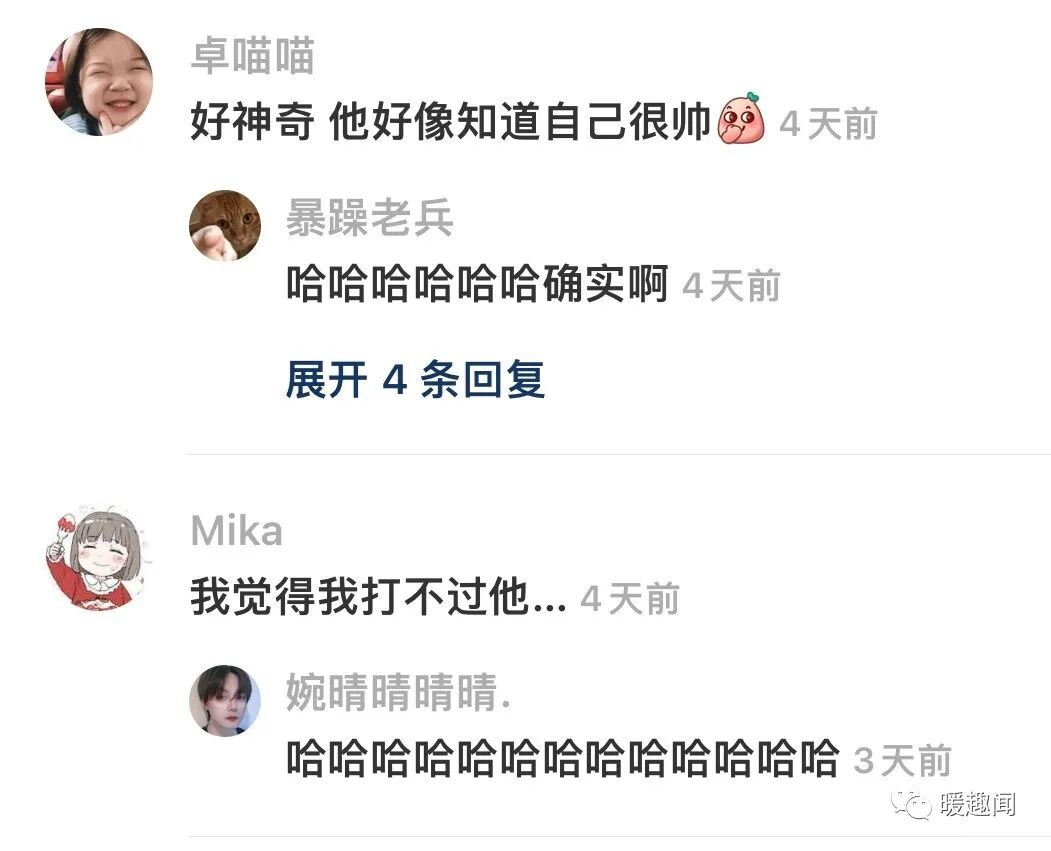This screenshot has width=1051, height=851.
Task: Open username Mika
Action: coord(237,531)
